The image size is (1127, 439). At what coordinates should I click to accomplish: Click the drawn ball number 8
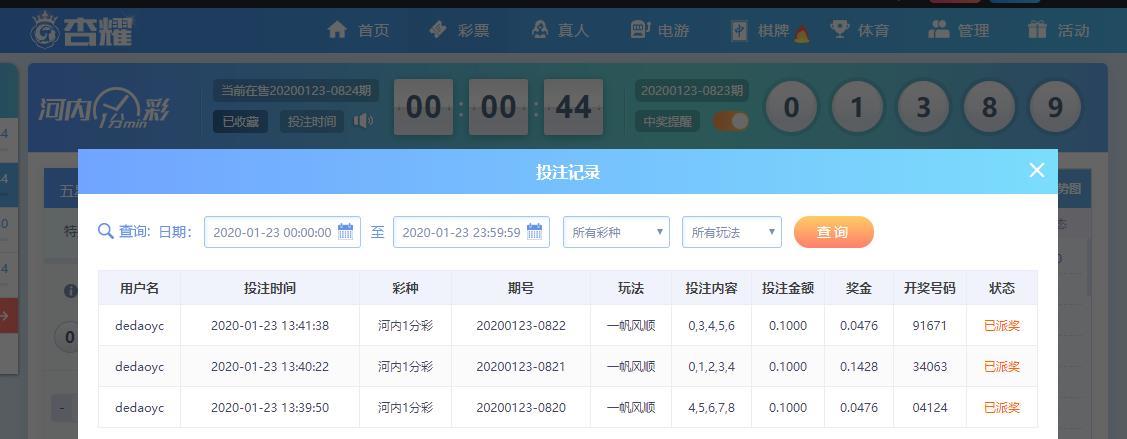[989, 107]
